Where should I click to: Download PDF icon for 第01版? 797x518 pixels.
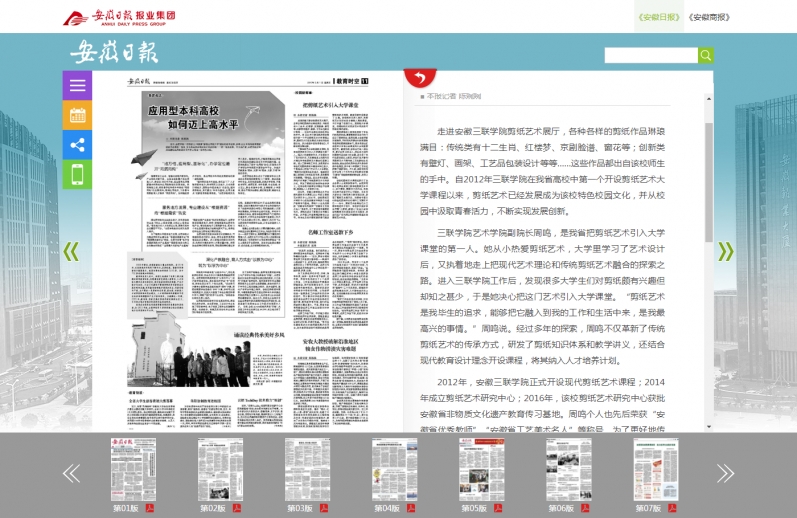[x=150, y=508]
